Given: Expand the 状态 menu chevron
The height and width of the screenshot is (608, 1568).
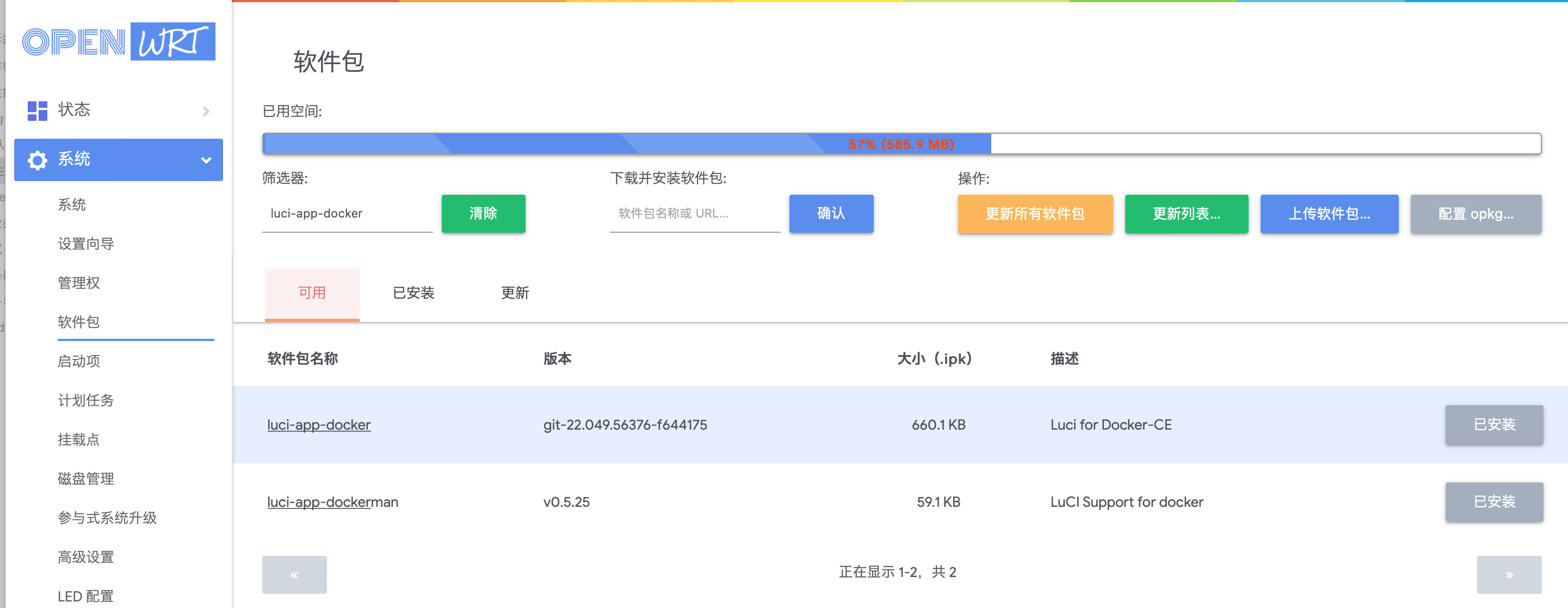Looking at the screenshot, I should pos(206,111).
